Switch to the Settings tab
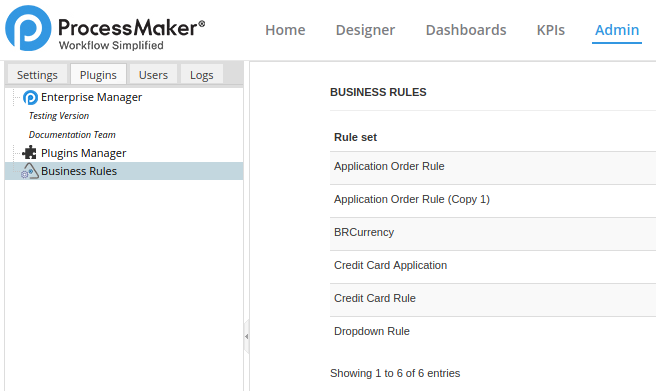This screenshot has width=656, height=391. [37, 75]
